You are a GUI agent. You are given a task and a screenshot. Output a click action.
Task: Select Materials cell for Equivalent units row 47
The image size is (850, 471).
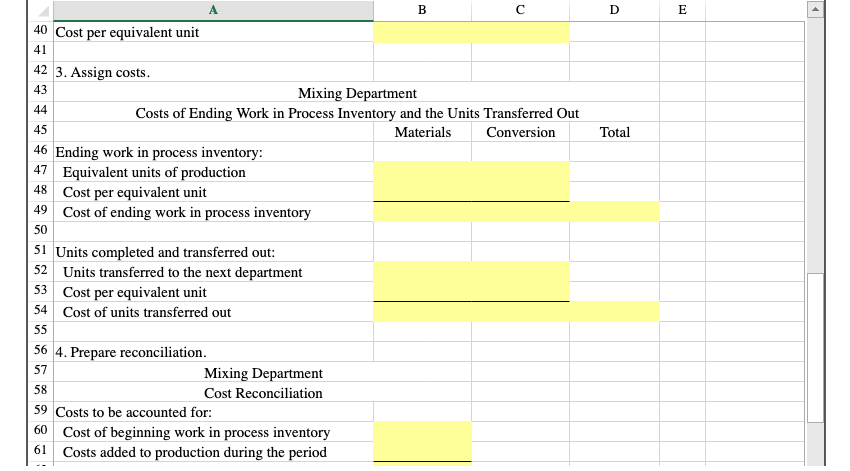click(422, 172)
